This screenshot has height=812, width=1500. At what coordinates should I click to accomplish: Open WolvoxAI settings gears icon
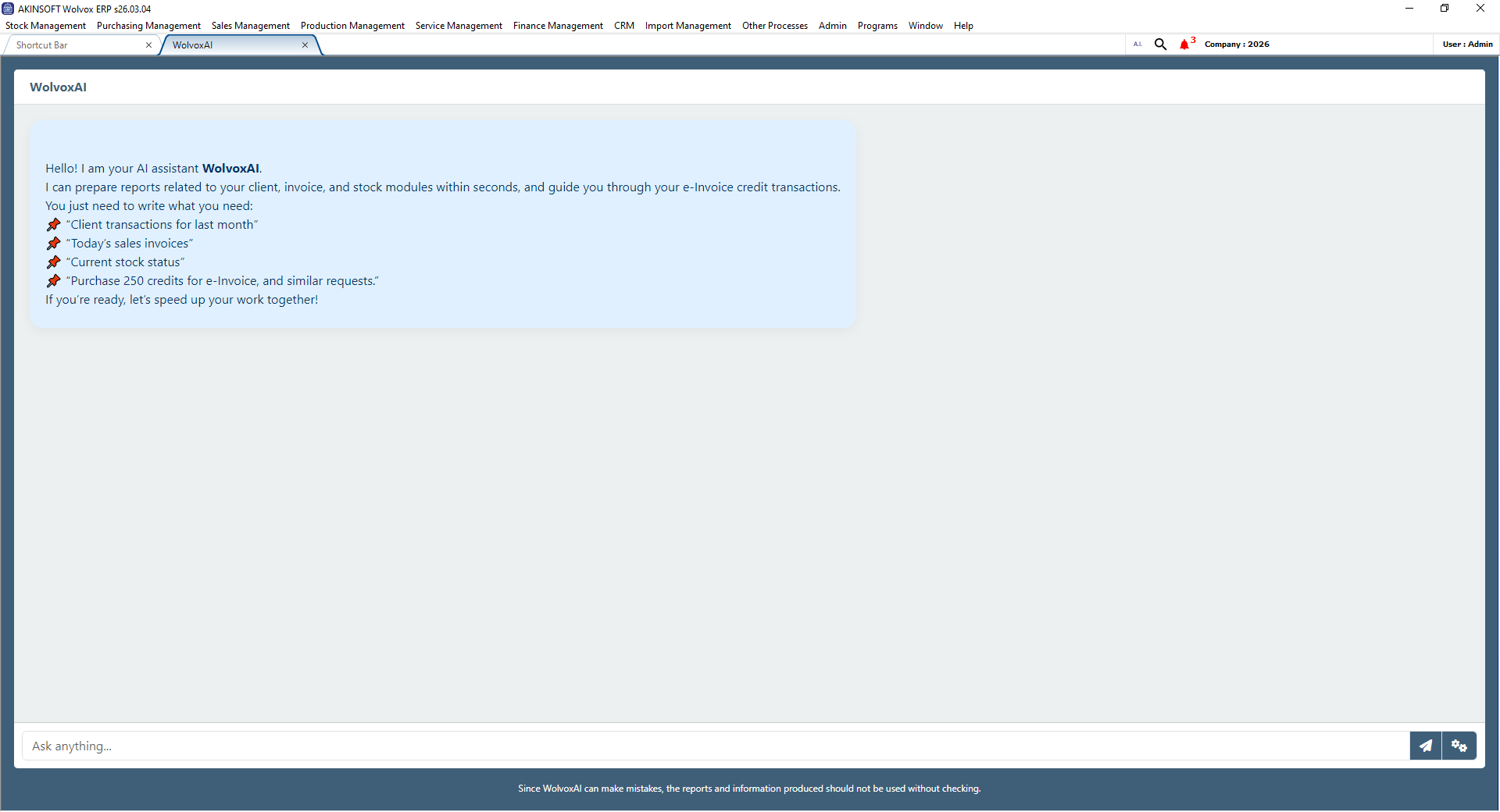1459,746
